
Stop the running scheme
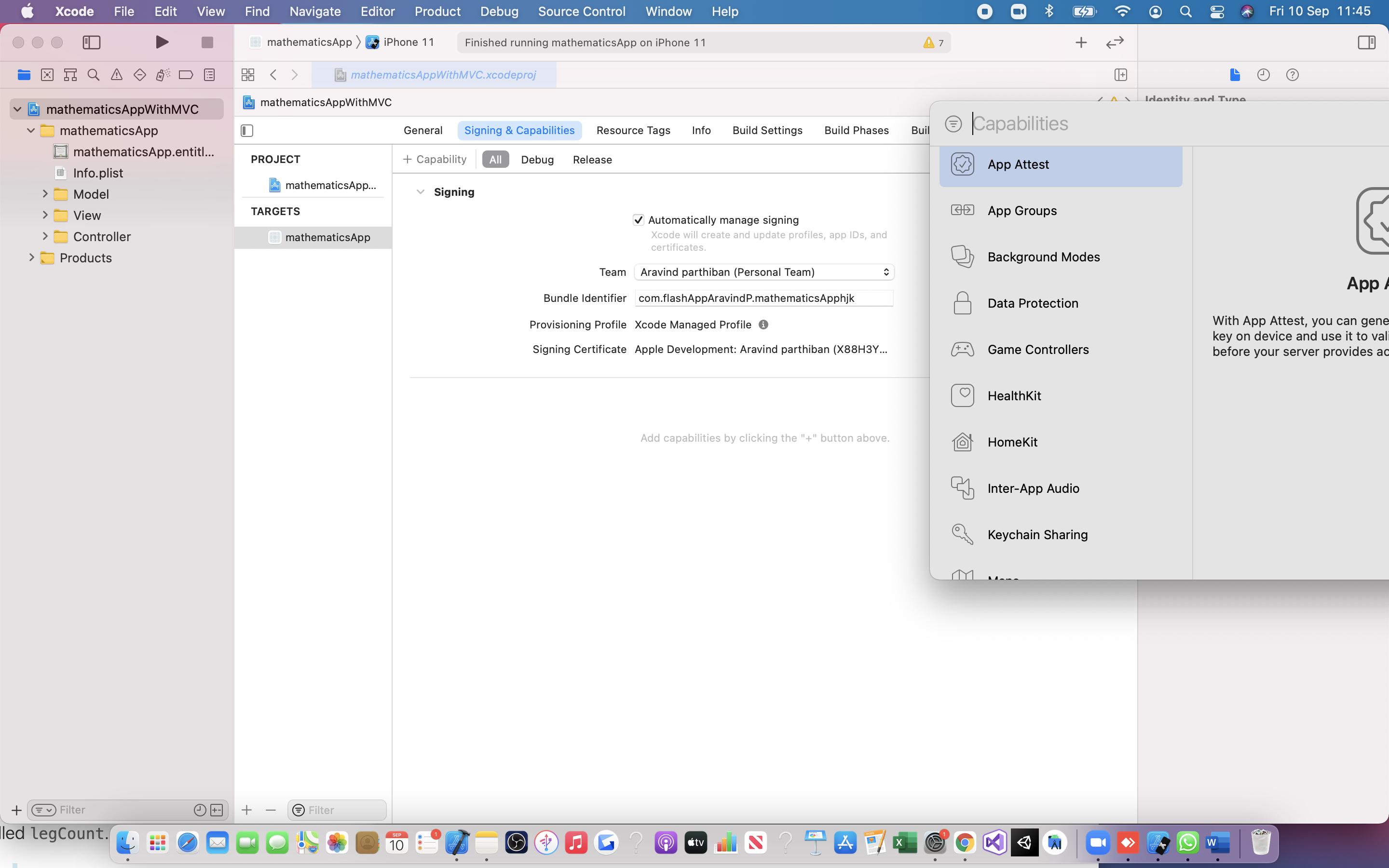(x=207, y=42)
